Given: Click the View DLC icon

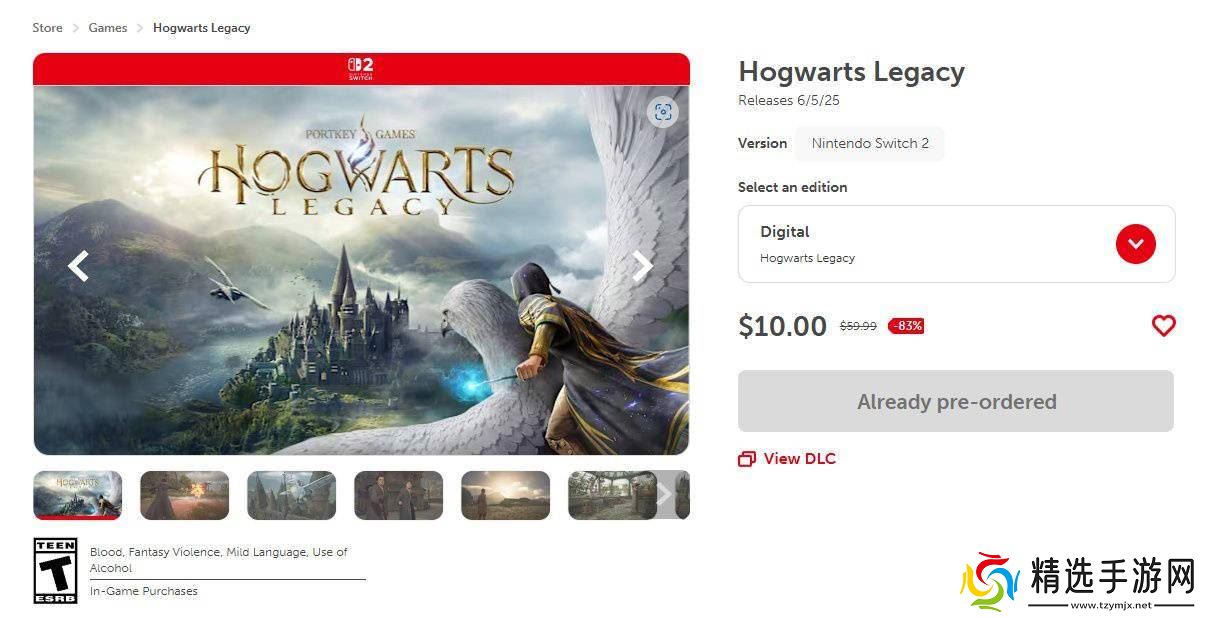Looking at the screenshot, I should point(746,459).
